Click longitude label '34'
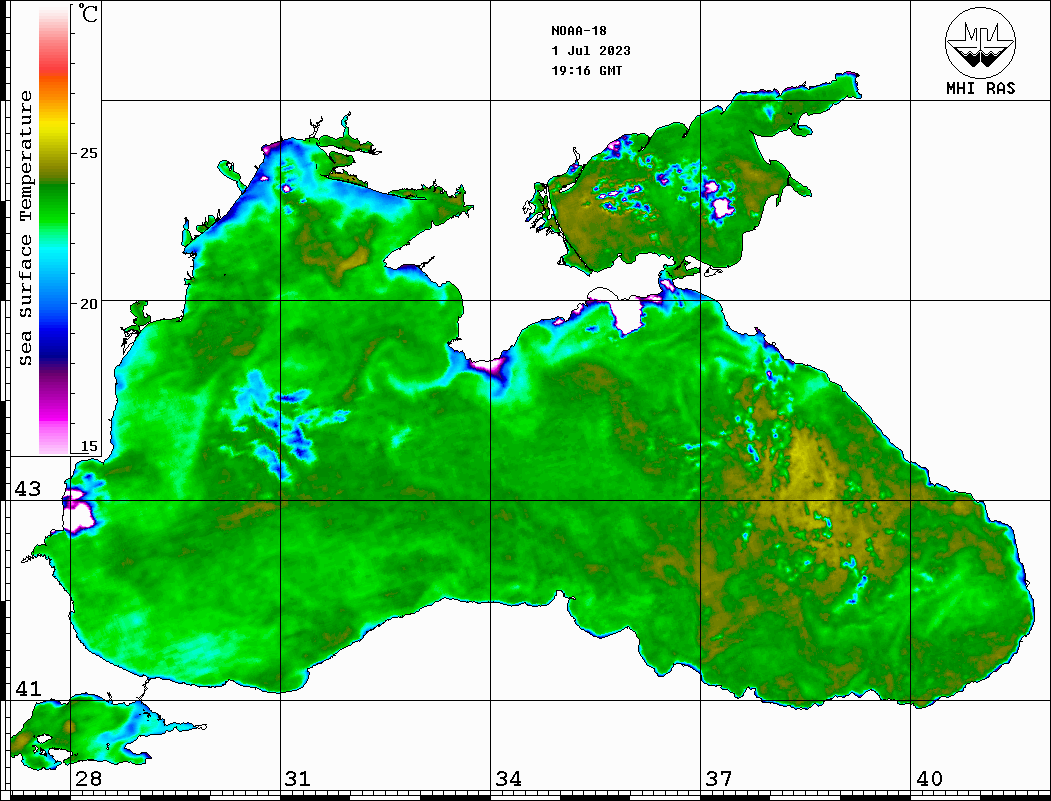Screen dimensions: 1051x801 pyautogui.click(x=508, y=778)
